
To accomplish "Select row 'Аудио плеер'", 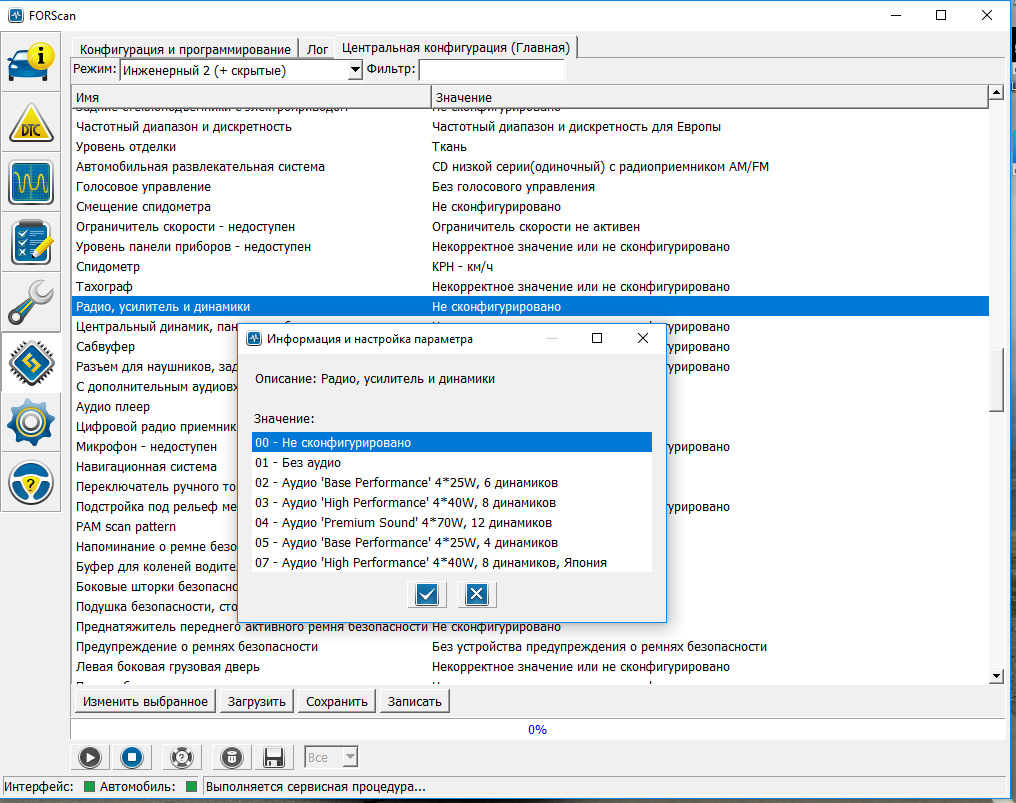I will (x=154, y=407).
